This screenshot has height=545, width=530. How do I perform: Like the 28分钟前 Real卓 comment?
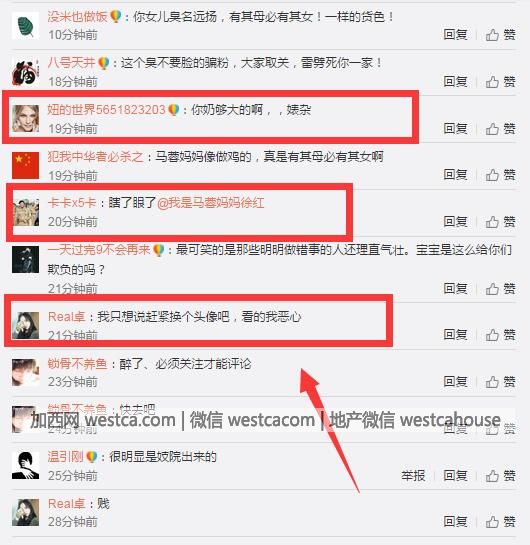(500, 521)
